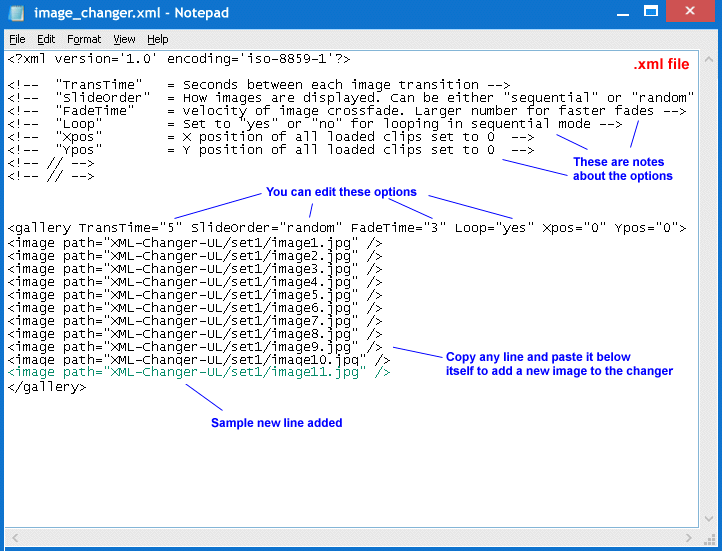Click the image6.jpg path line
Image resolution: width=722 pixels, height=551 pixels.
pos(195,308)
